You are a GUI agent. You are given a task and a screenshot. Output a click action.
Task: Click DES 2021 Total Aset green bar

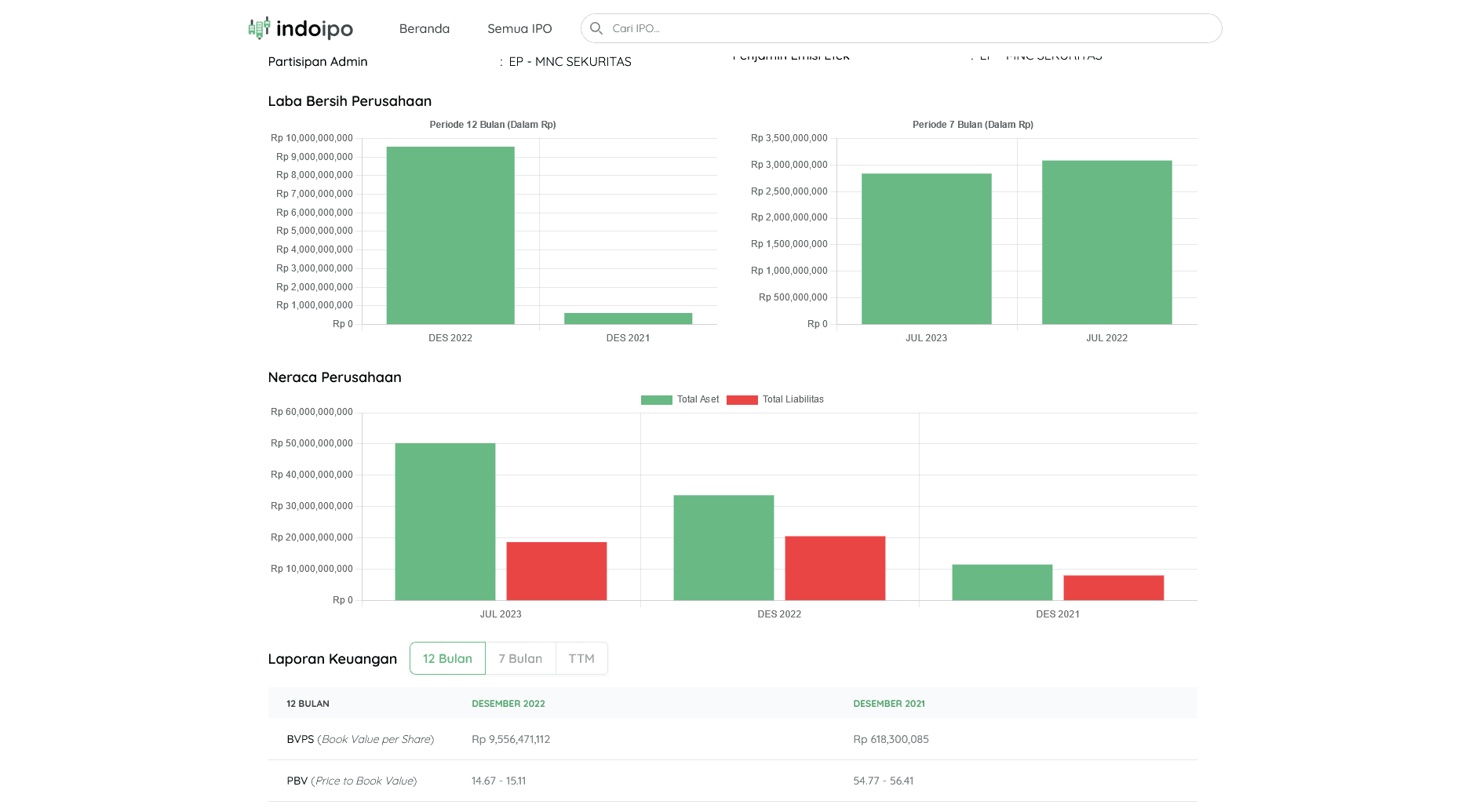click(x=1002, y=582)
